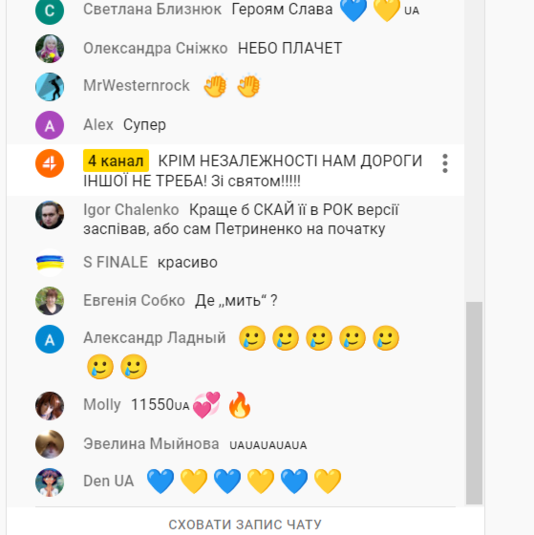Click S FINALE's Ukrainian flag avatar
Viewport: 534px width, 535px height.
tap(49, 263)
